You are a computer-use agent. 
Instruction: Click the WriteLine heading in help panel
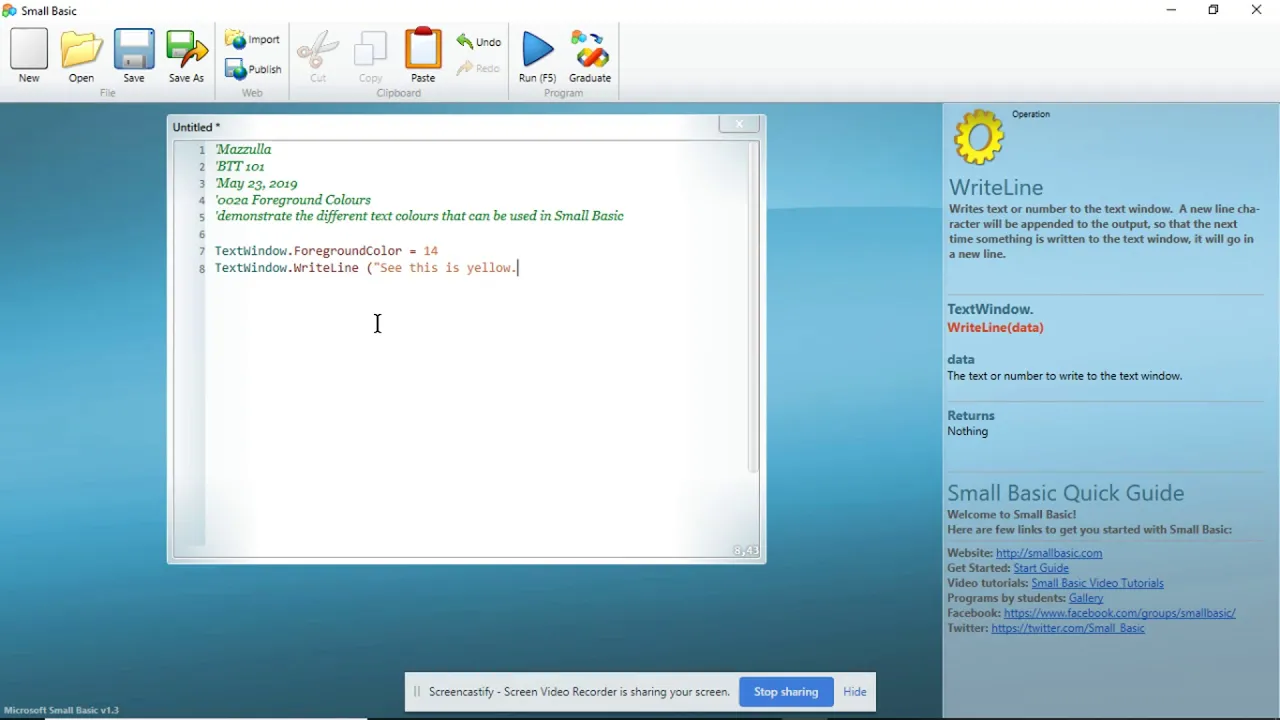point(996,188)
